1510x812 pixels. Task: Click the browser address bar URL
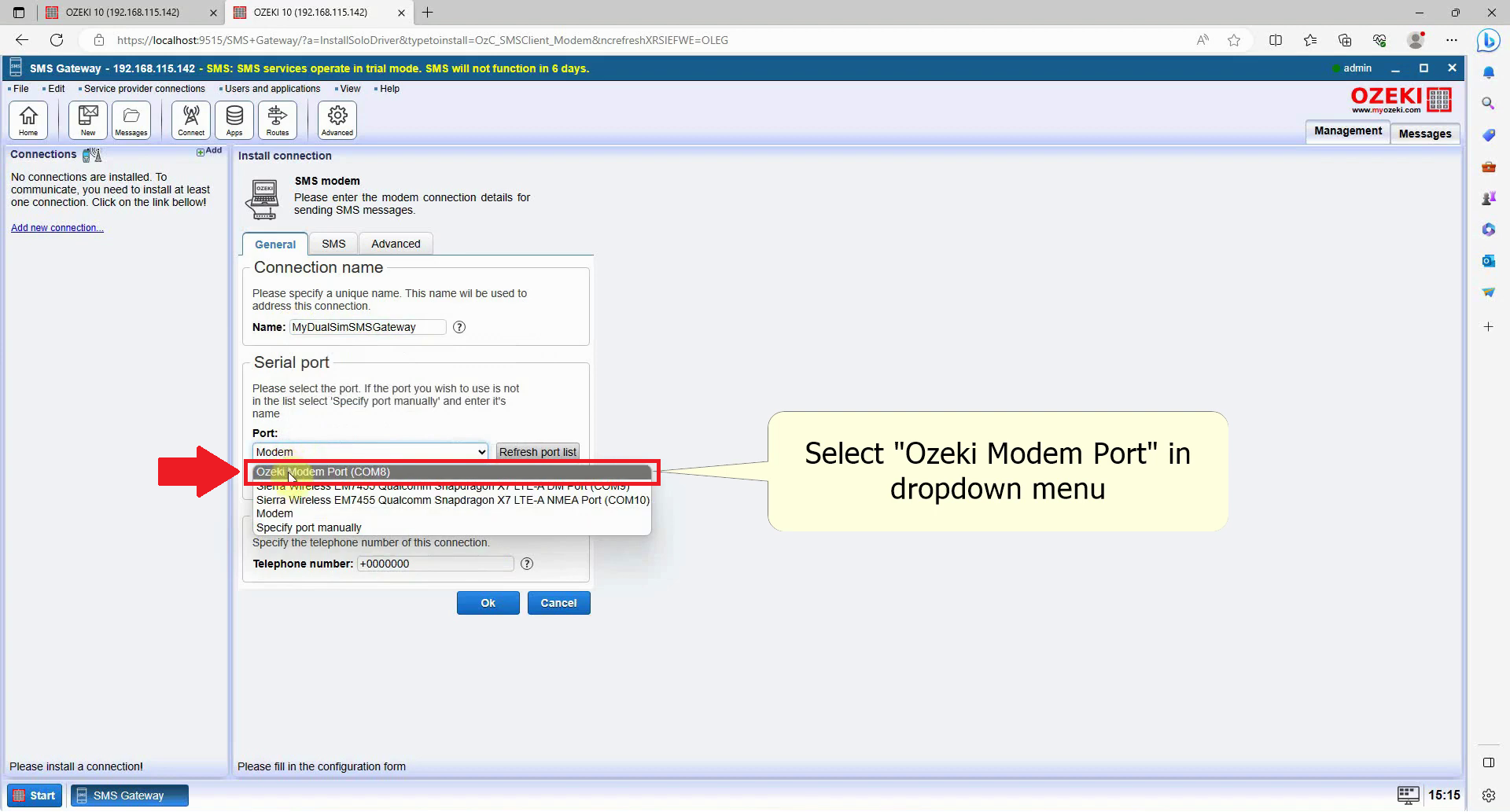[x=422, y=40]
